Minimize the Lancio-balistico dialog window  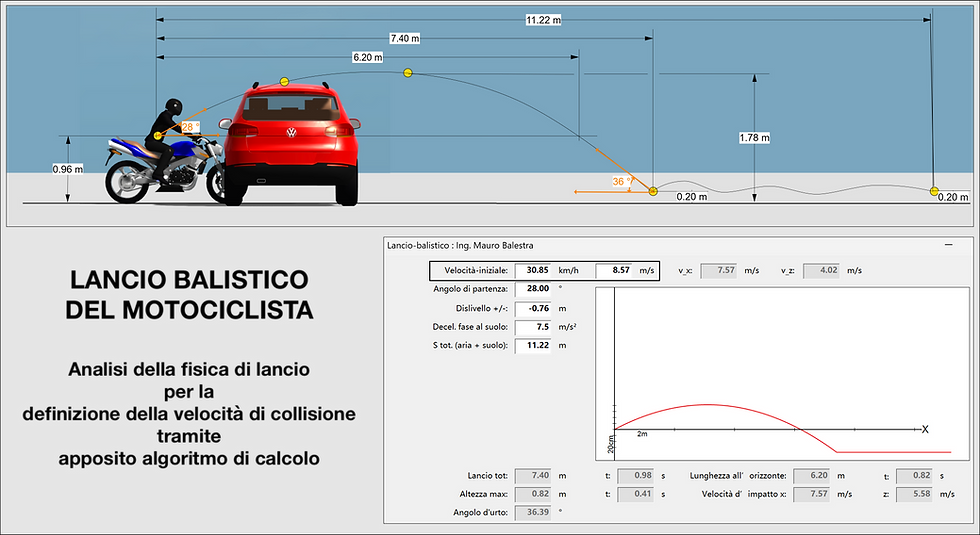[949, 245]
